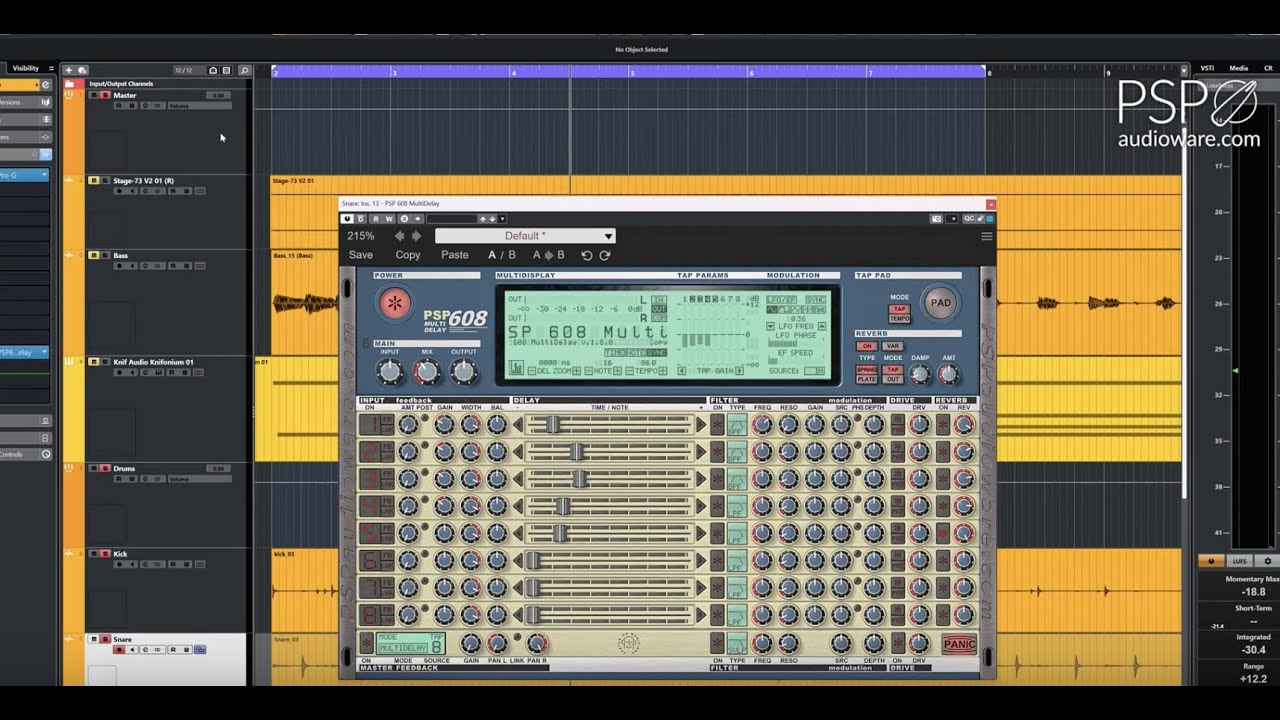Open the VSTi tab
This screenshot has width=1280, height=720.
pyautogui.click(x=1207, y=68)
